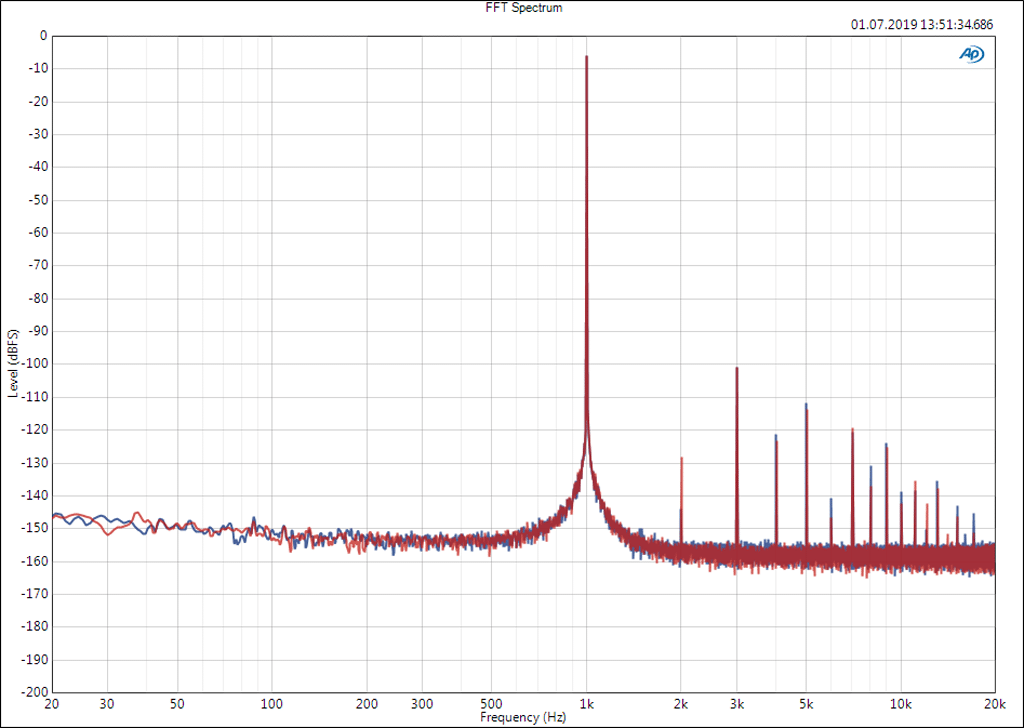Click the -150 tick label on level axis

[36, 528]
